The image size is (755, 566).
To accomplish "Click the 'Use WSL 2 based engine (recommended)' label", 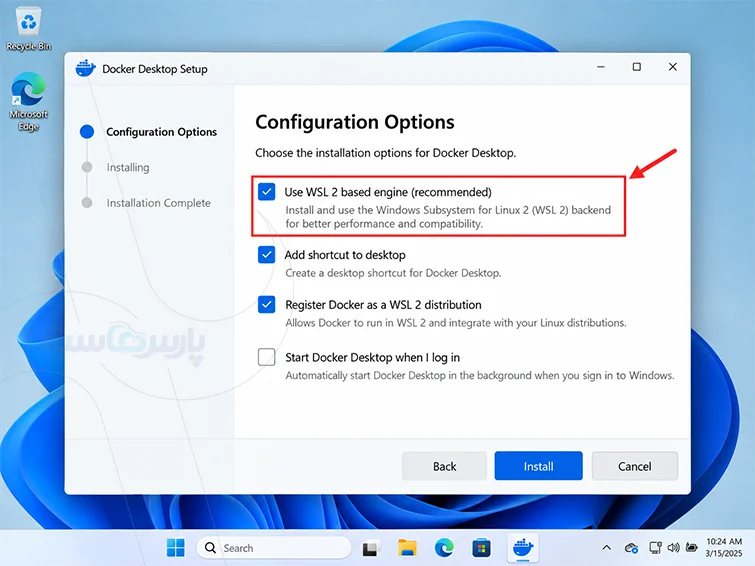I will point(388,192).
